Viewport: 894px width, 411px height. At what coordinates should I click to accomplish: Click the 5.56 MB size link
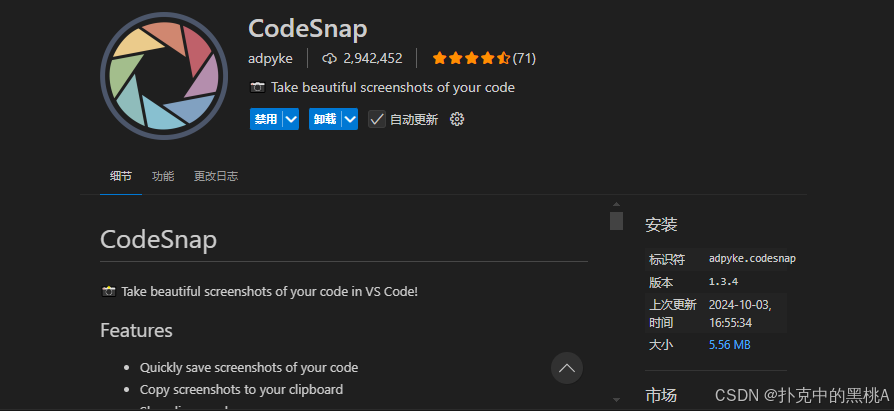click(729, 345)
